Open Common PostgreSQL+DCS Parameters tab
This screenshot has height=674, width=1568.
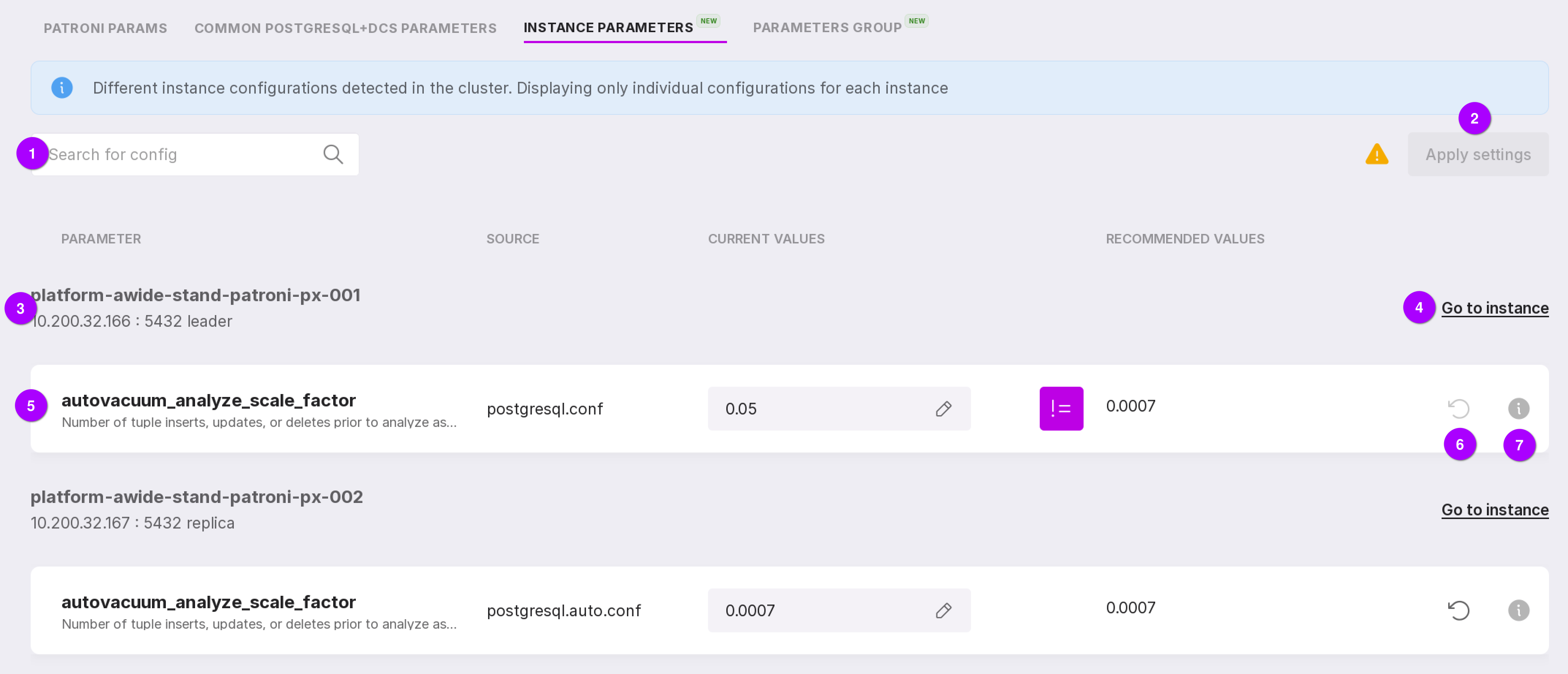(x=345, y=28)
